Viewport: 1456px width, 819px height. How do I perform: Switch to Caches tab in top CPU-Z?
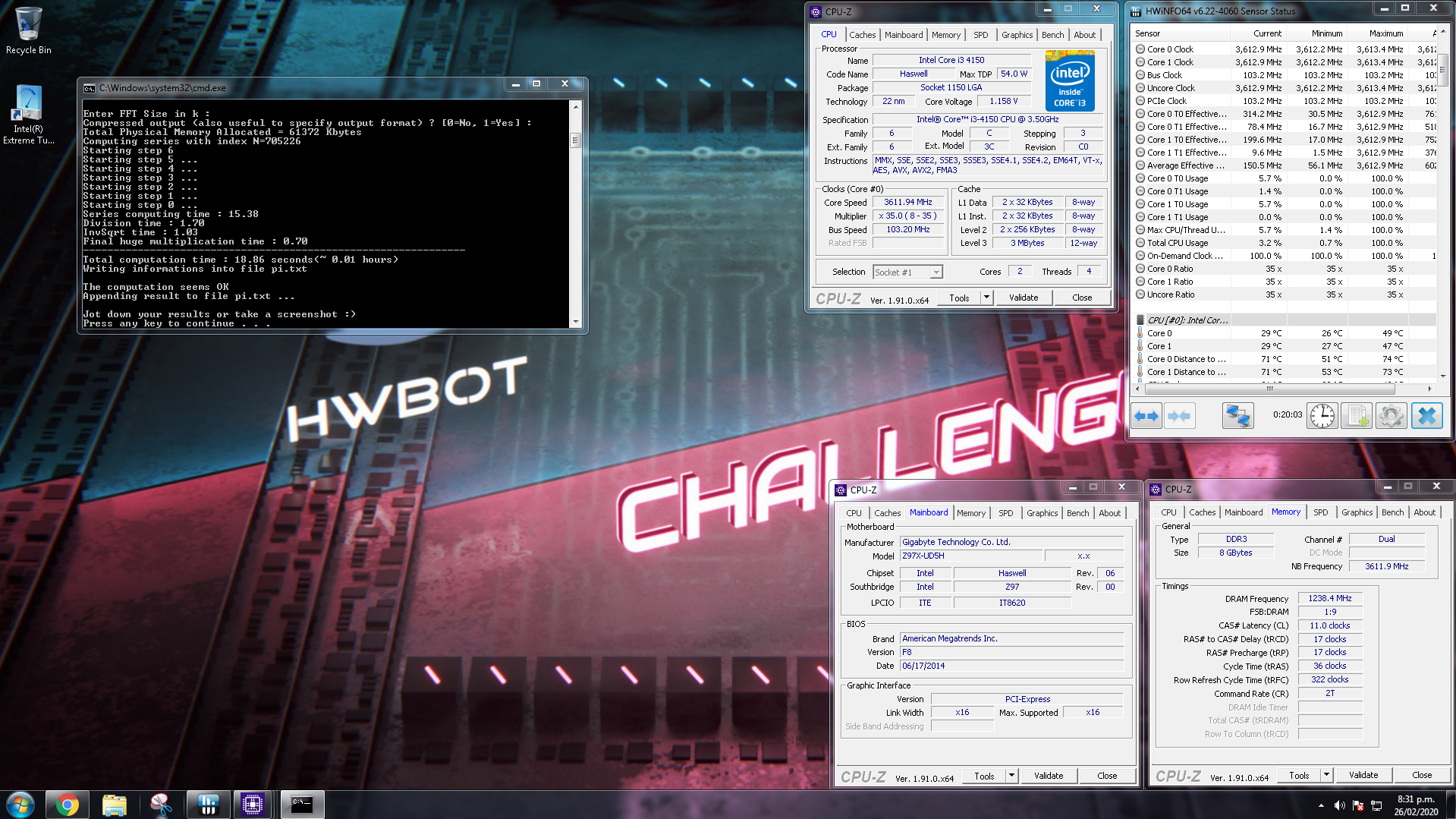click(x=862, y=35)
